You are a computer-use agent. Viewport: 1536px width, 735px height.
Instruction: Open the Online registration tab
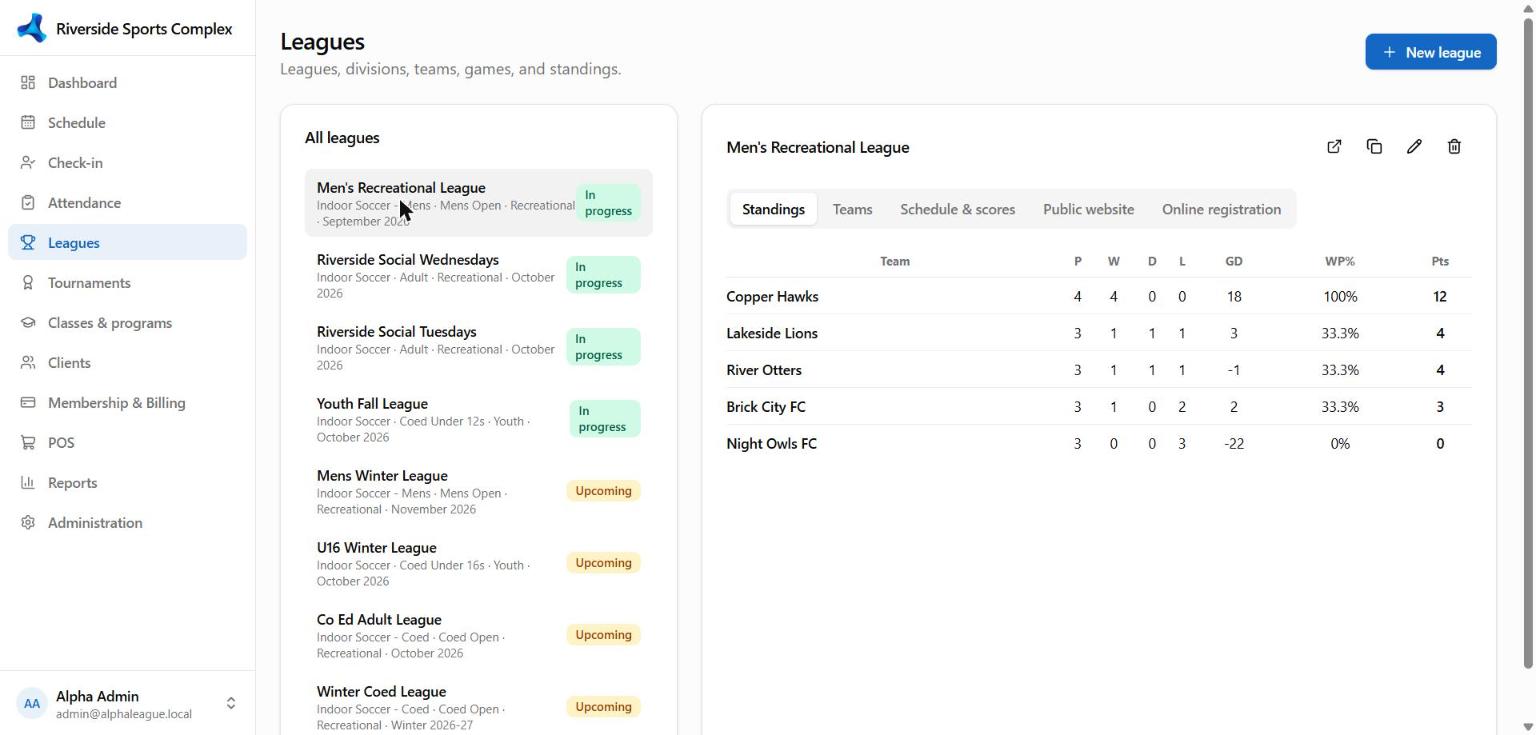[1221, 209]
